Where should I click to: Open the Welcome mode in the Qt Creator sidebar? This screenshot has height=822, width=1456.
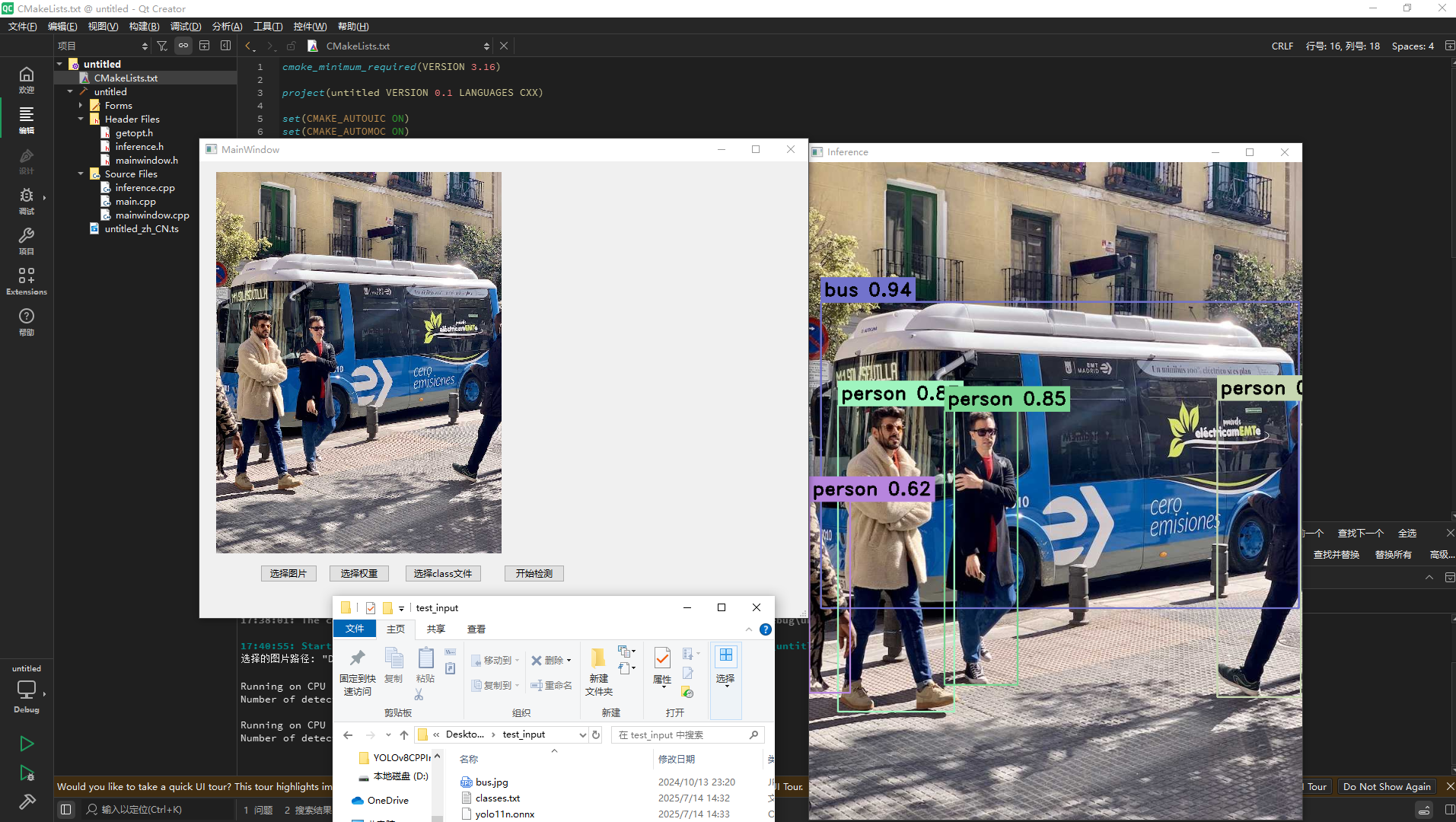click(x=27, y=79)
